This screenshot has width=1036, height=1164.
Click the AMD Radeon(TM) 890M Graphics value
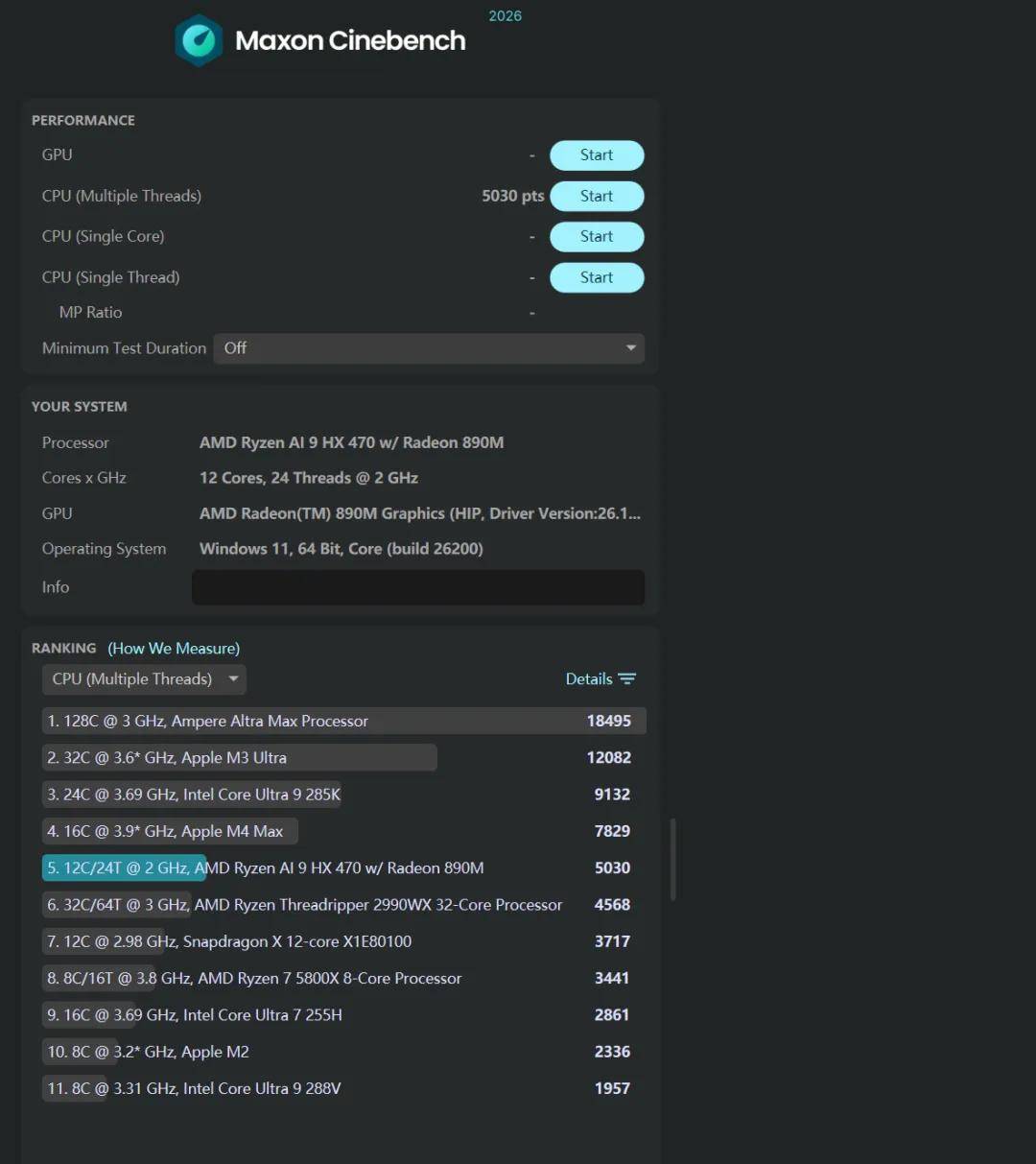[420, 513]
